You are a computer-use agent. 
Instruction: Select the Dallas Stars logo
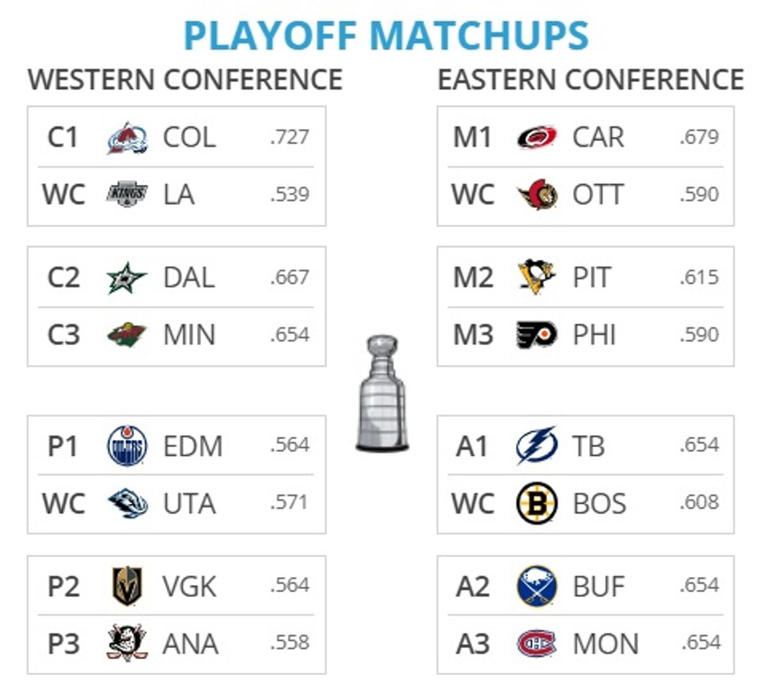click(x=127, y=277)
